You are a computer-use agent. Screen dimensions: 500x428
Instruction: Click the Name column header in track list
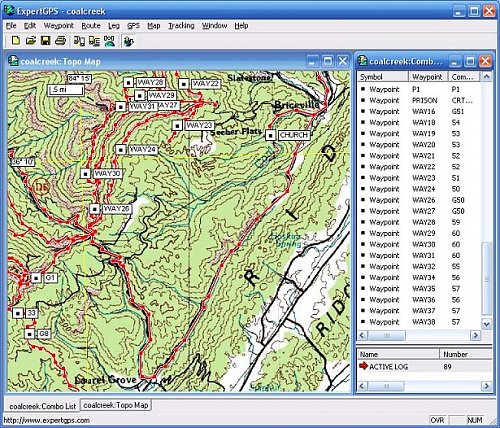click(x=398, y=354)
